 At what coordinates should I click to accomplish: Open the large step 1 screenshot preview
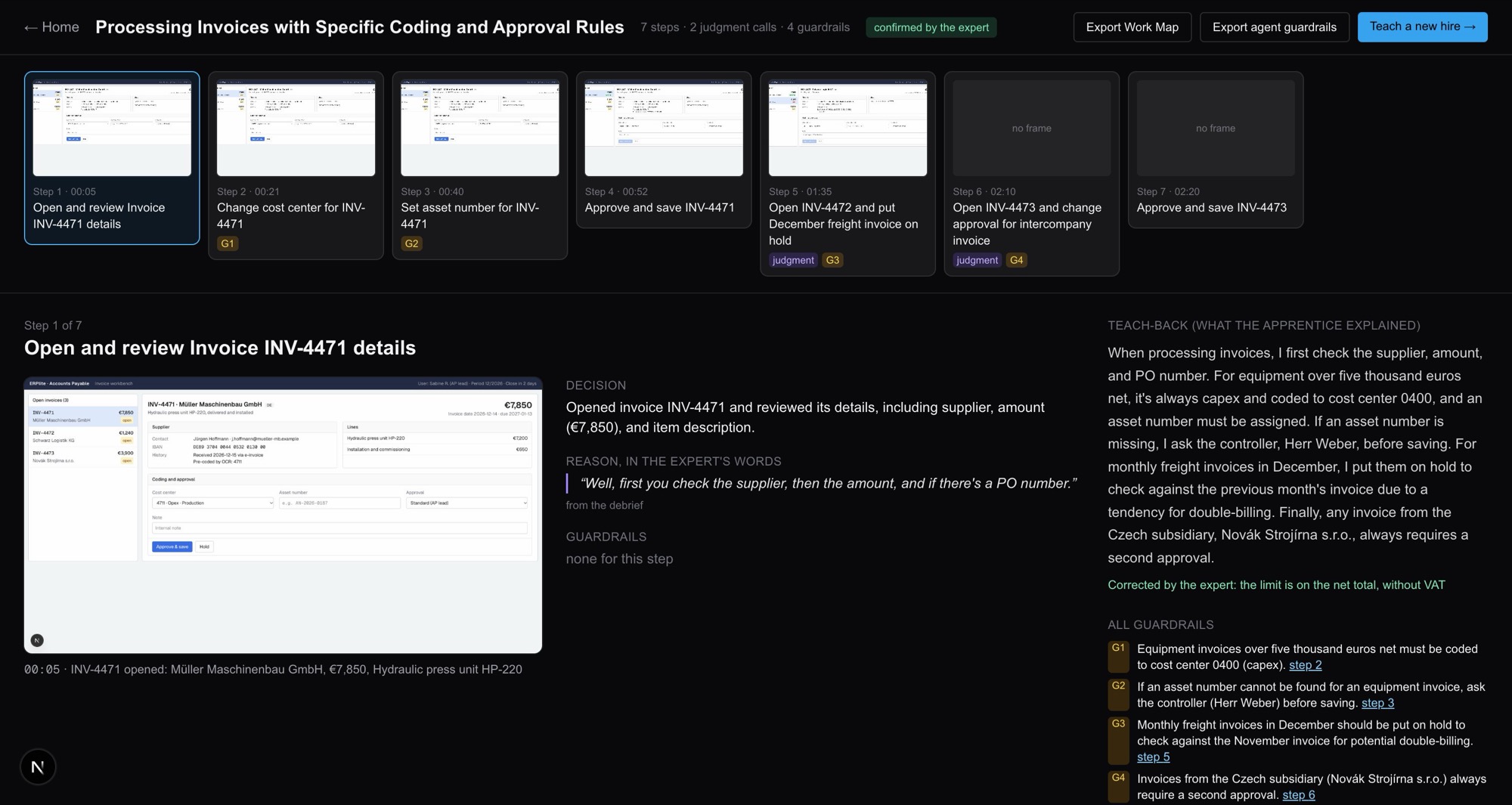coord(283,515)
